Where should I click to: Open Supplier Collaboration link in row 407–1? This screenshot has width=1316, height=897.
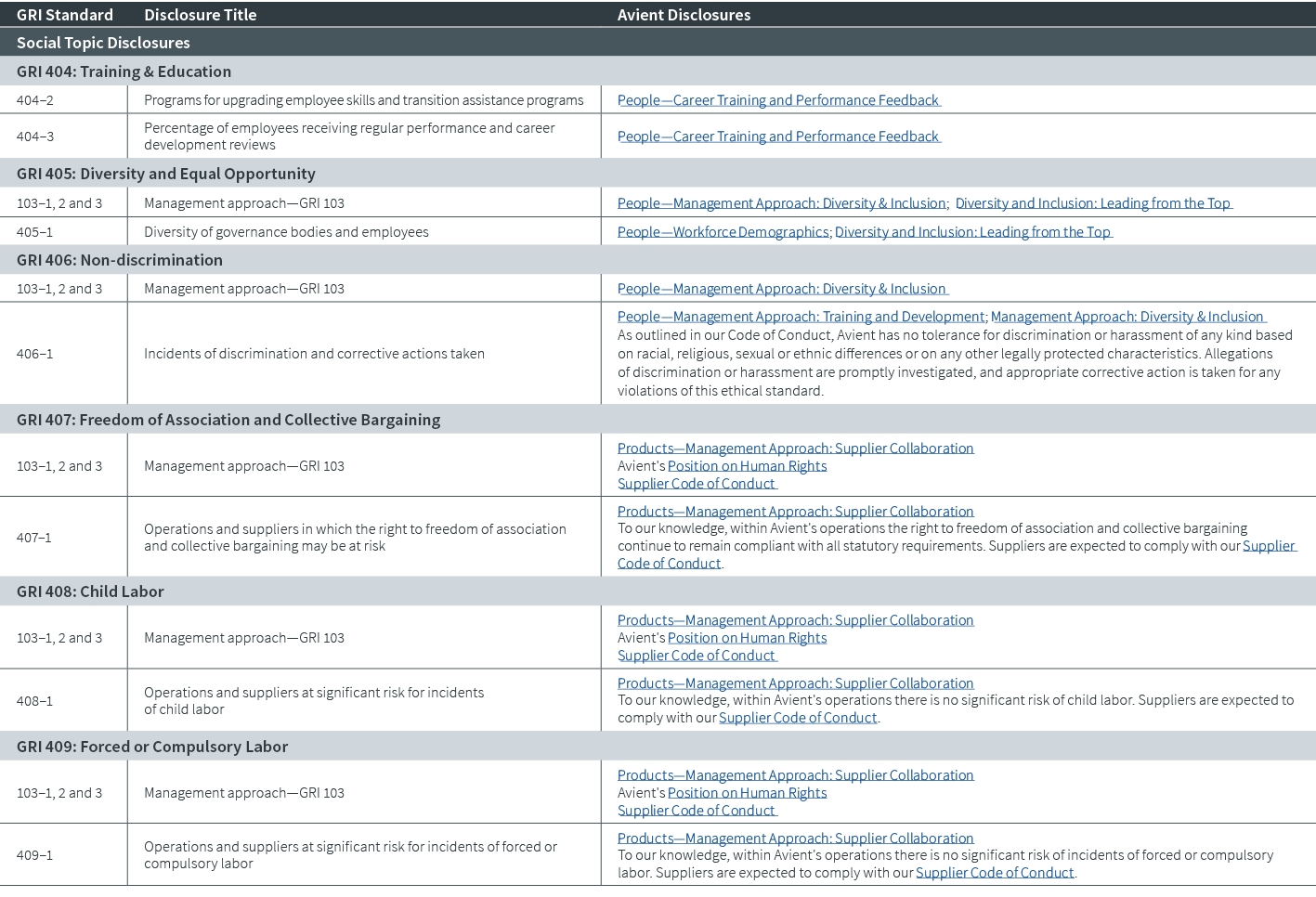tap(795, 512)
